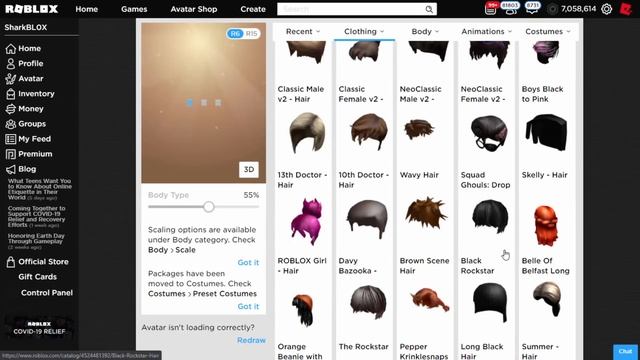Screen dimensions: 640x360
Task: Click the Classic Male v2 - Hair label
Action: pos(300,94)
